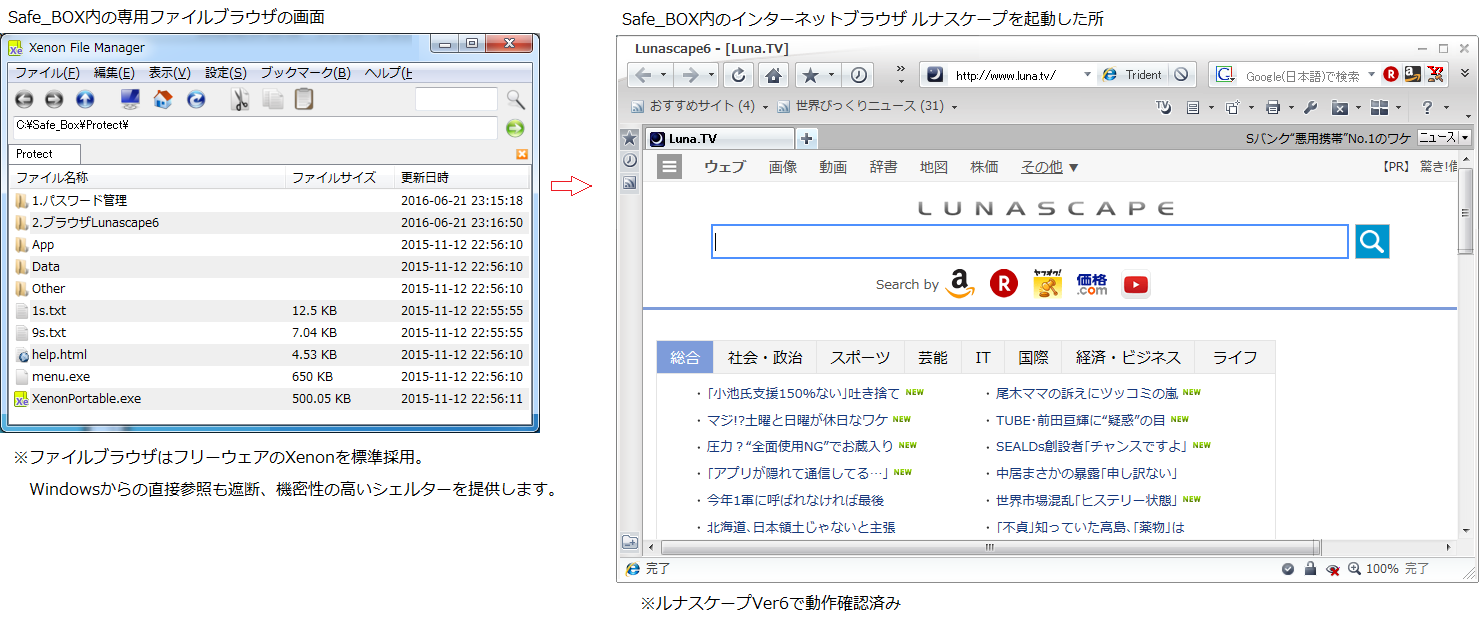Click the YouTube search-by icon
The width and height of the screenshot is (1479, 620).
click(1135, 285)
